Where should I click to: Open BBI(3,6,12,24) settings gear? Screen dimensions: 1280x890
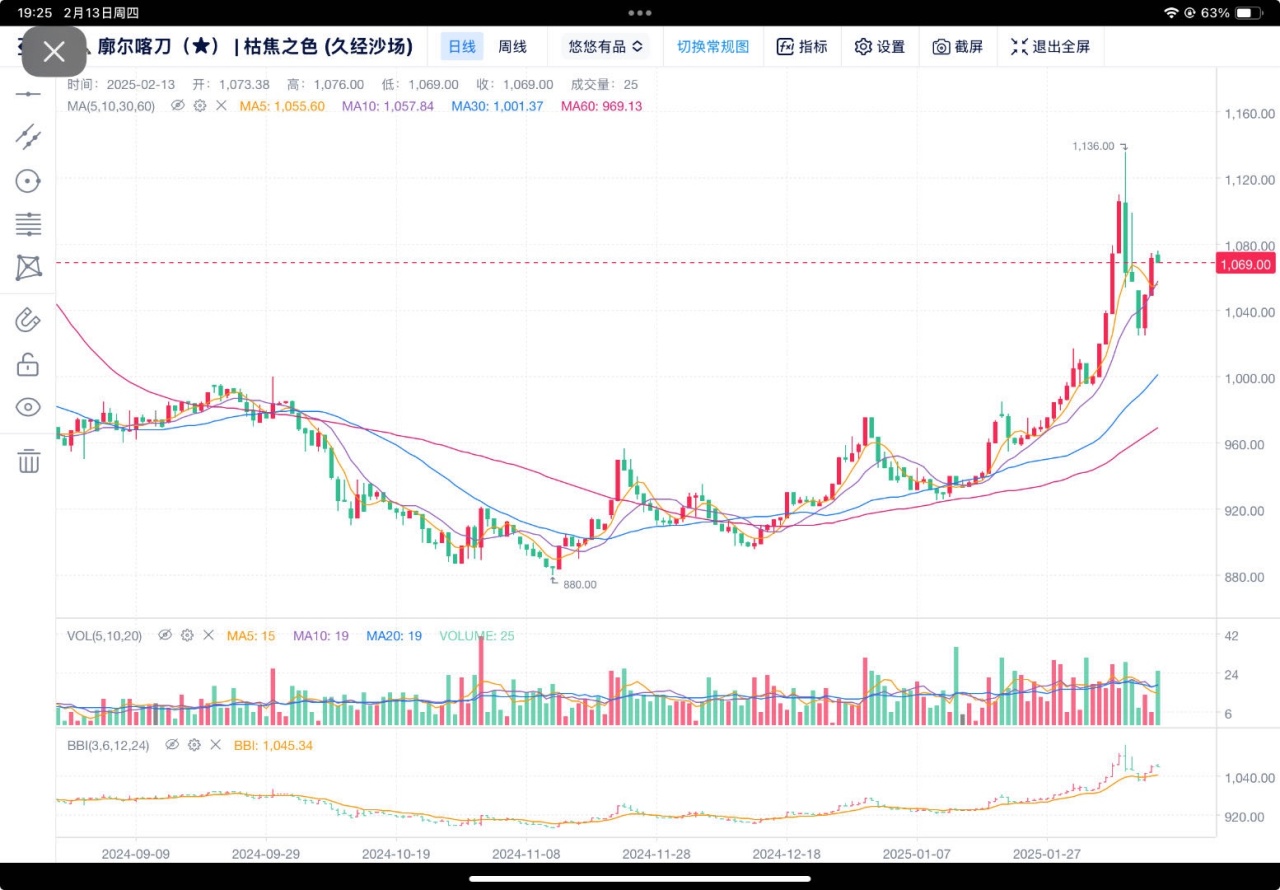click(x=194, y=745)
